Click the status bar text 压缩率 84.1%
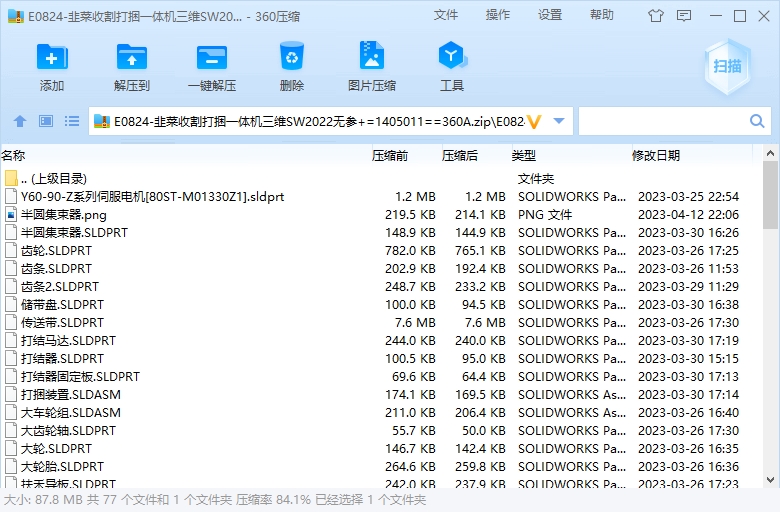The width and height of the screenshot is (780, 512). click(273, 500)
